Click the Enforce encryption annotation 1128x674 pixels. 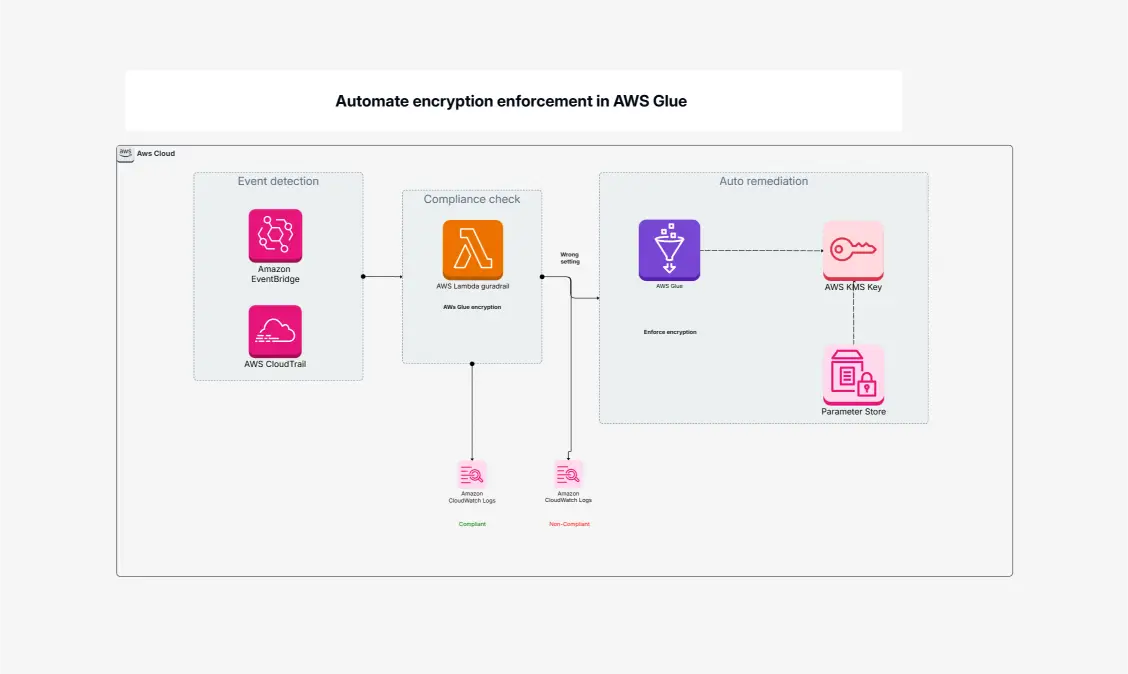point(668,332)
